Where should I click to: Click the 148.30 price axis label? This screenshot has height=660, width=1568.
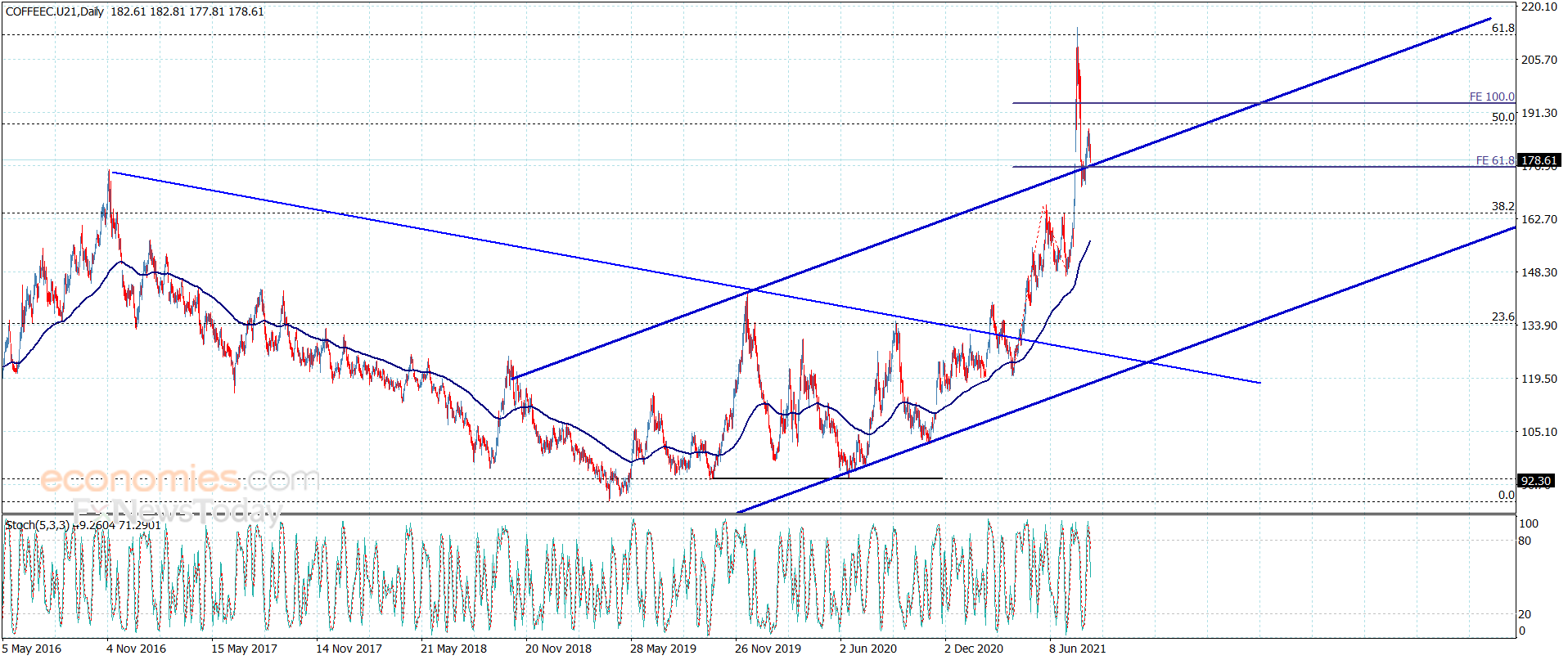click(x=1539, y=272)
